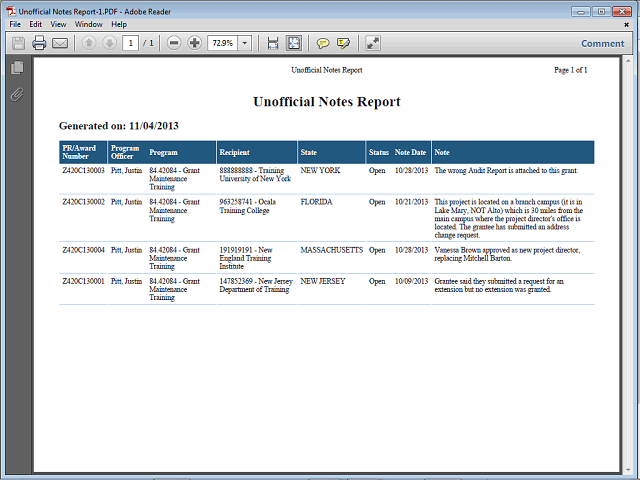Click the Save file icon
Image resolution: width=640 pixels, height=480 pixels.
[x=18, y=43]
